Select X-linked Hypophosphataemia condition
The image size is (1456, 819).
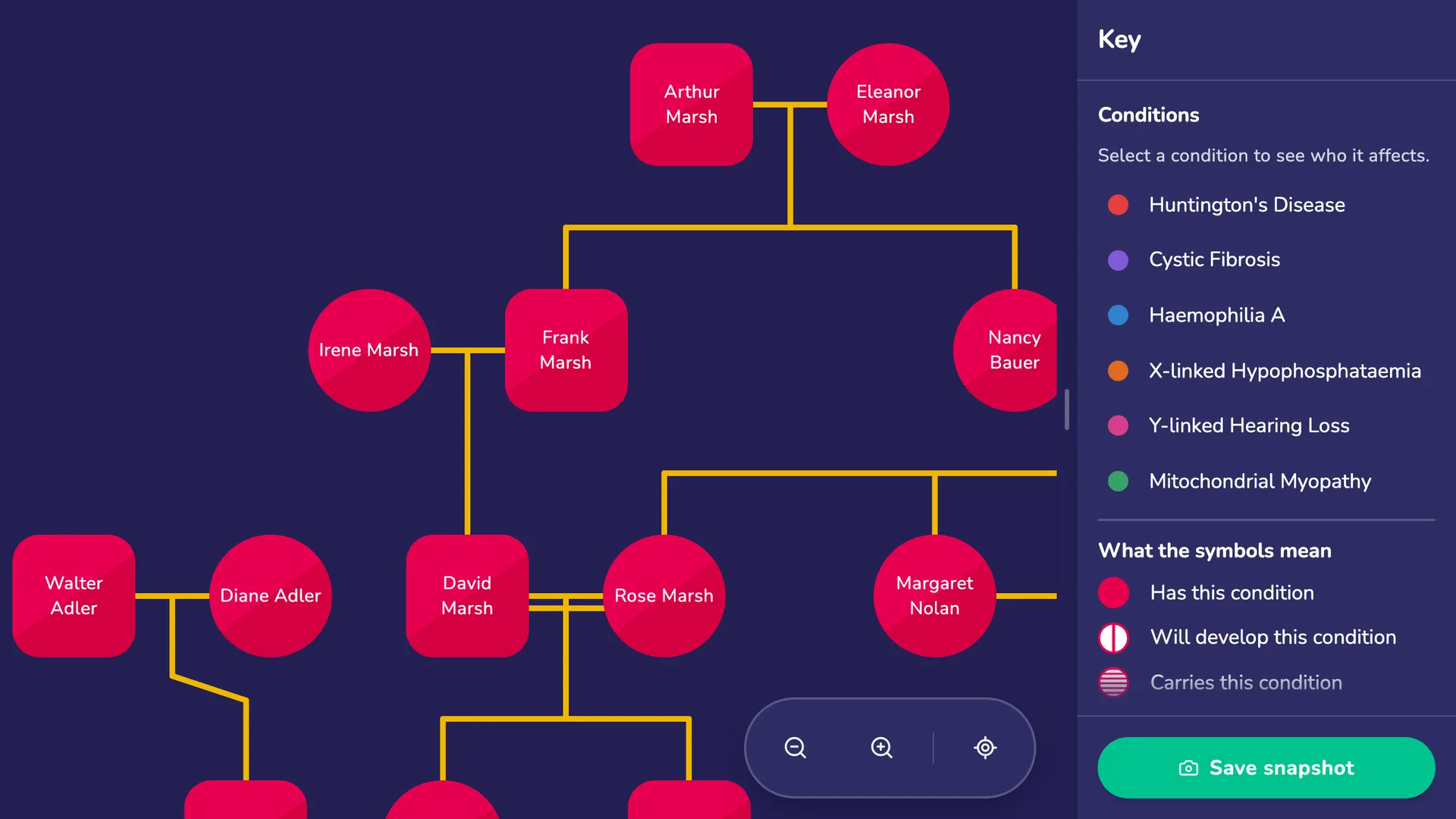[x=1266, y=371]
